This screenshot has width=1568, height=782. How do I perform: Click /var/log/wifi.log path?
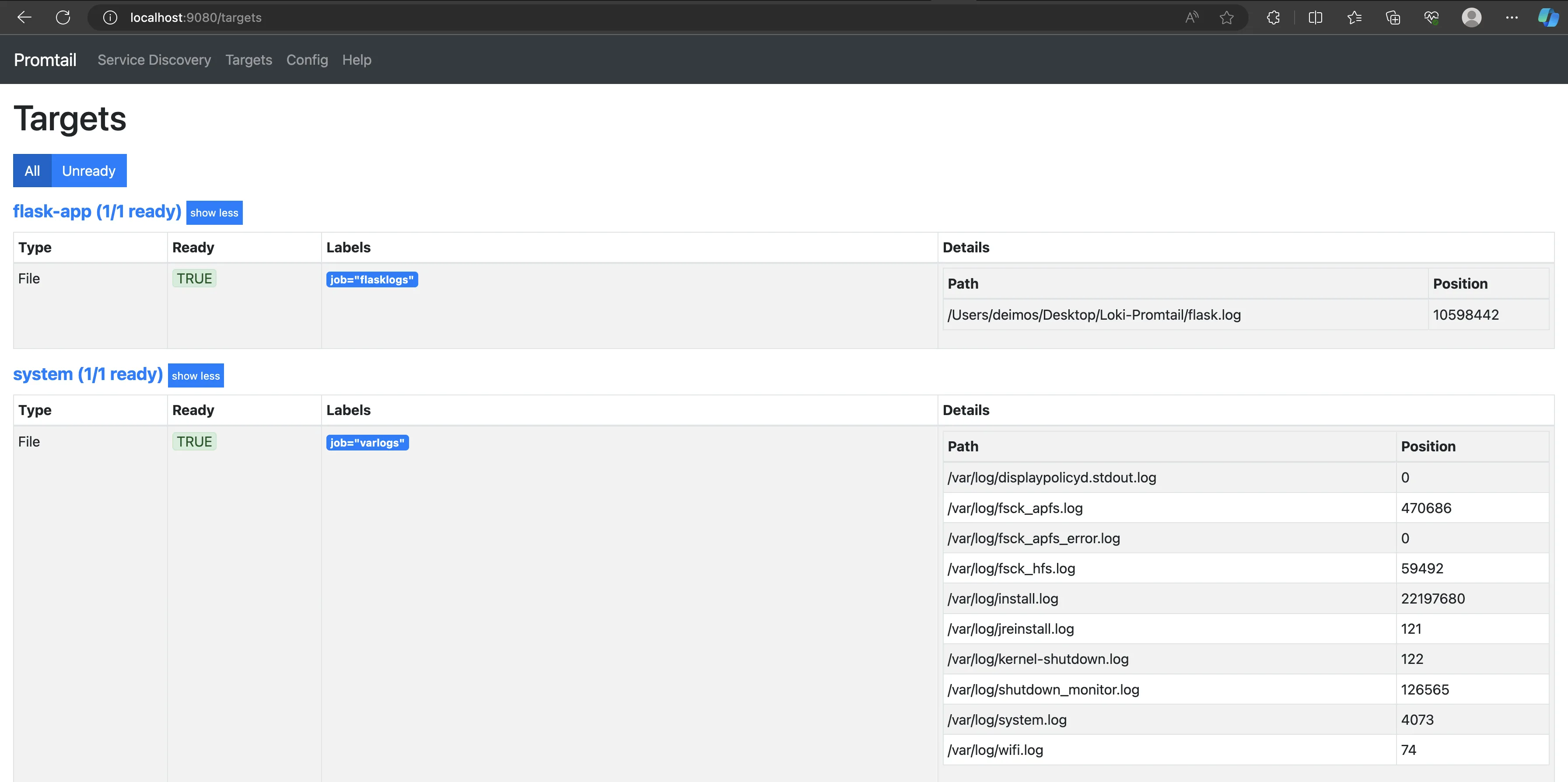pyautogui.click(x=995, y=750)
